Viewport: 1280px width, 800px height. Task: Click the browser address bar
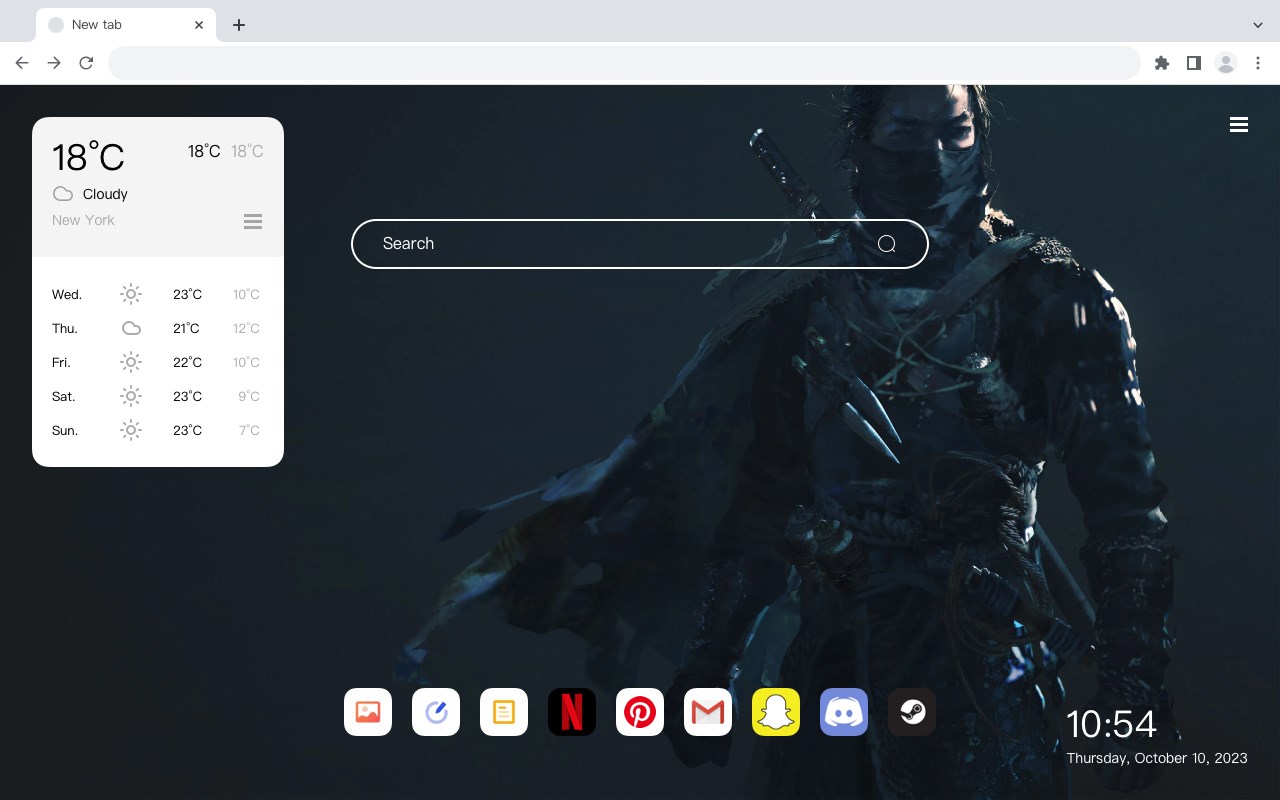tap(624, 63)
